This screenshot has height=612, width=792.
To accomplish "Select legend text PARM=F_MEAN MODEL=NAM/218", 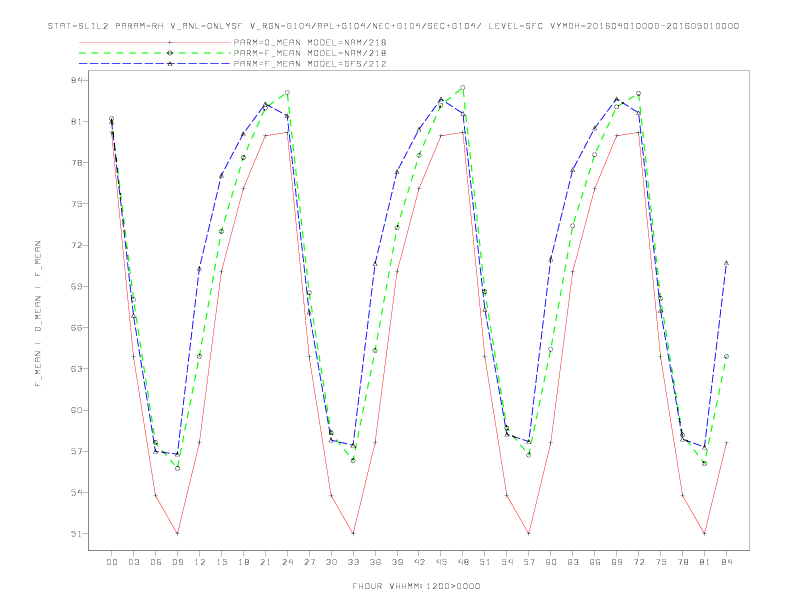I will coord(310,53).
